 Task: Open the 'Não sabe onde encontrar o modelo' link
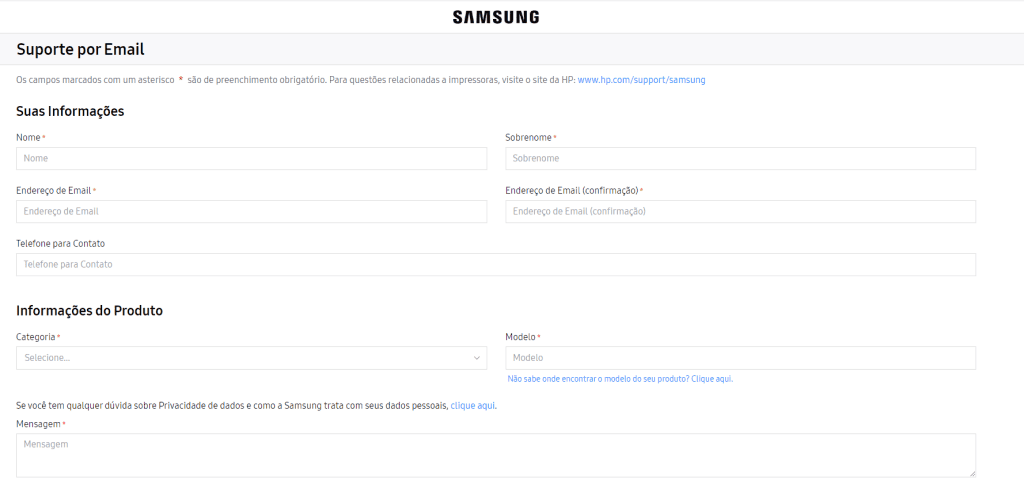(620, 379)
